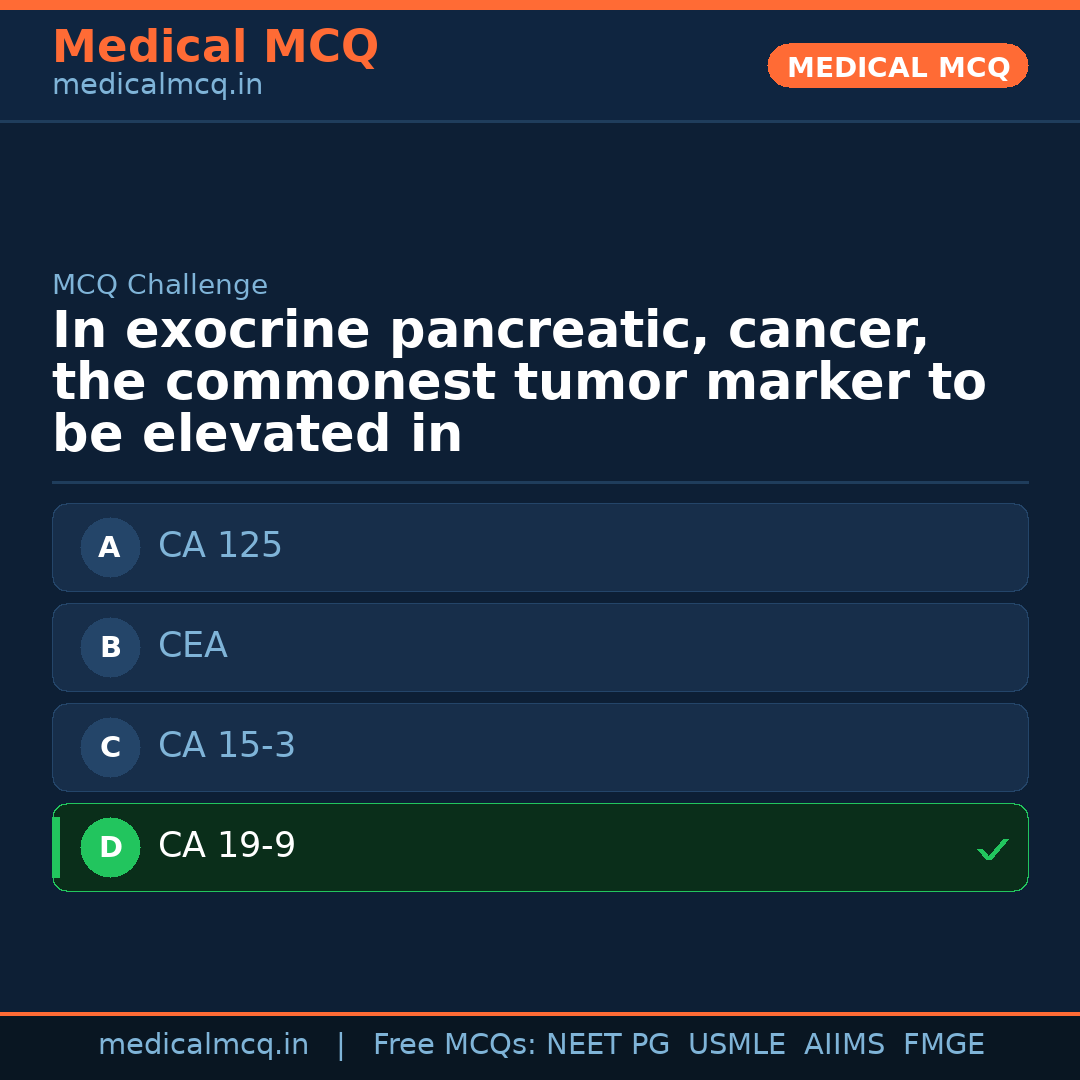Select the CA 125 answer option
1080x1080 pixels.
click(540, 547)
